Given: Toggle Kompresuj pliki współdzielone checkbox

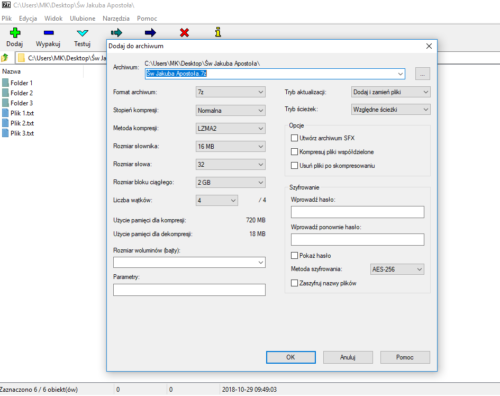Looking at the screenshot, I should click(294, 152).
